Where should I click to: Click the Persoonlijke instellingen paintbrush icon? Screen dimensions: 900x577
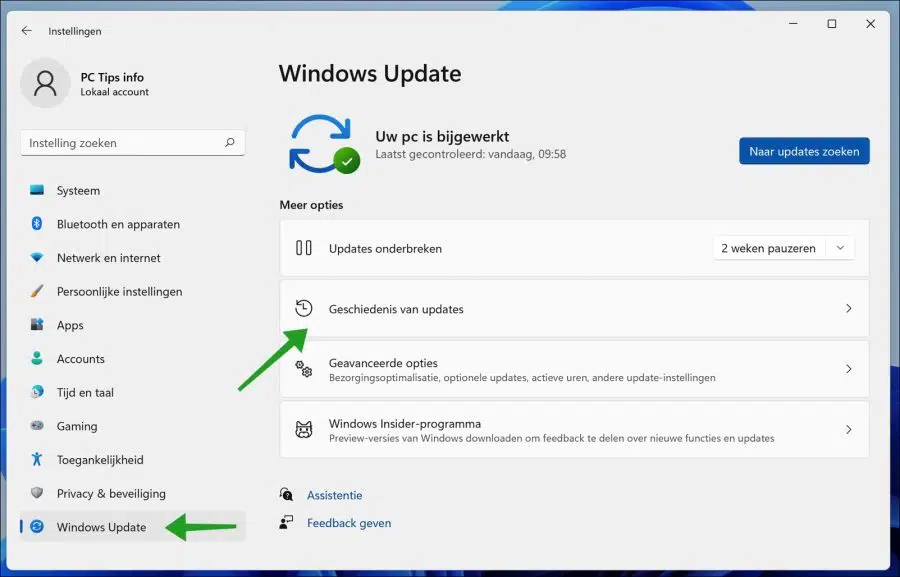[37, 291]
